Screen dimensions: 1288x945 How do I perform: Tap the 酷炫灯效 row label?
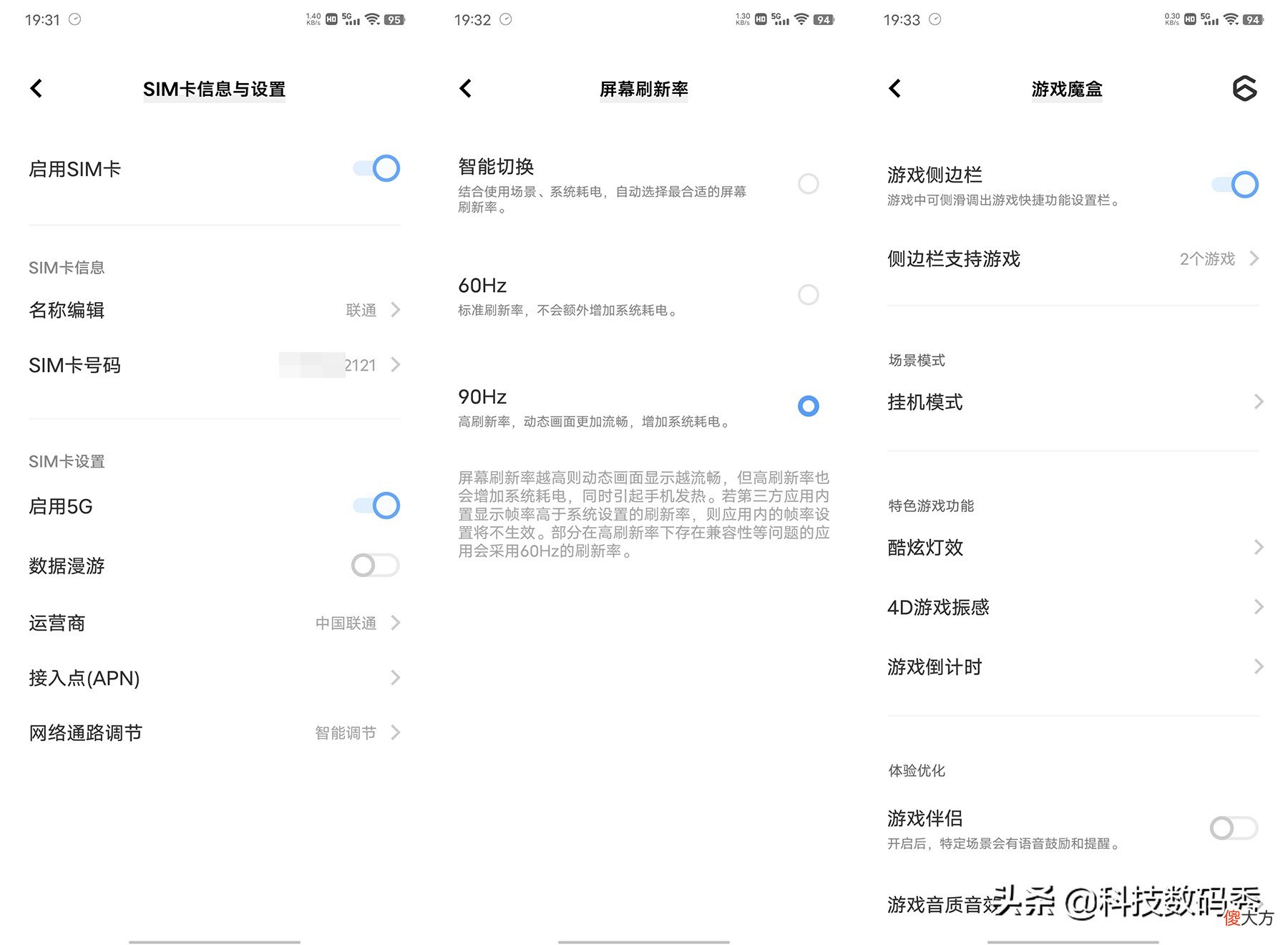click(925, 548)
